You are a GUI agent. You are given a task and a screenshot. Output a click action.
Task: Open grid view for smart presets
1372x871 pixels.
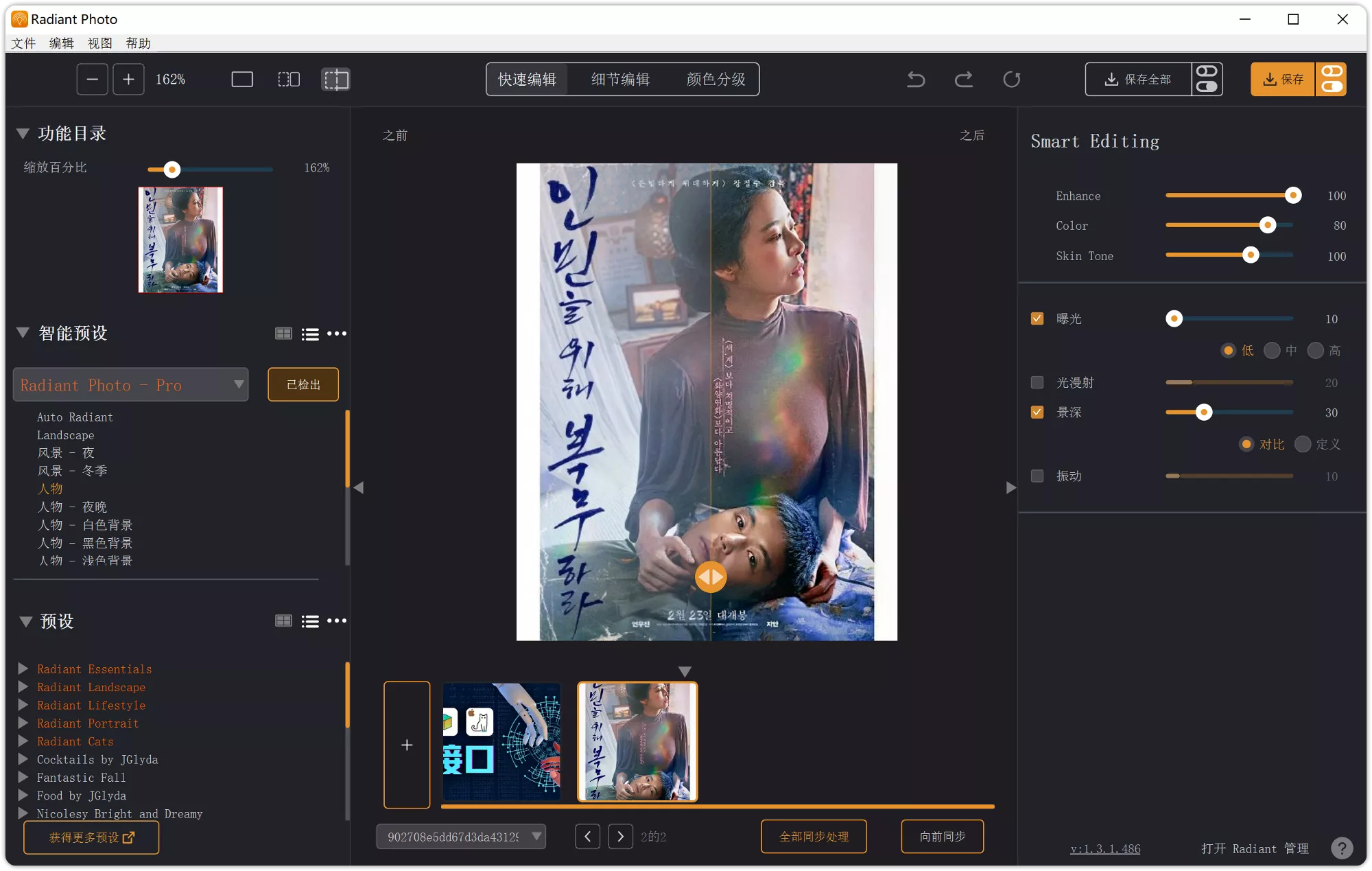pyautogui.click(x=283, y=334)
